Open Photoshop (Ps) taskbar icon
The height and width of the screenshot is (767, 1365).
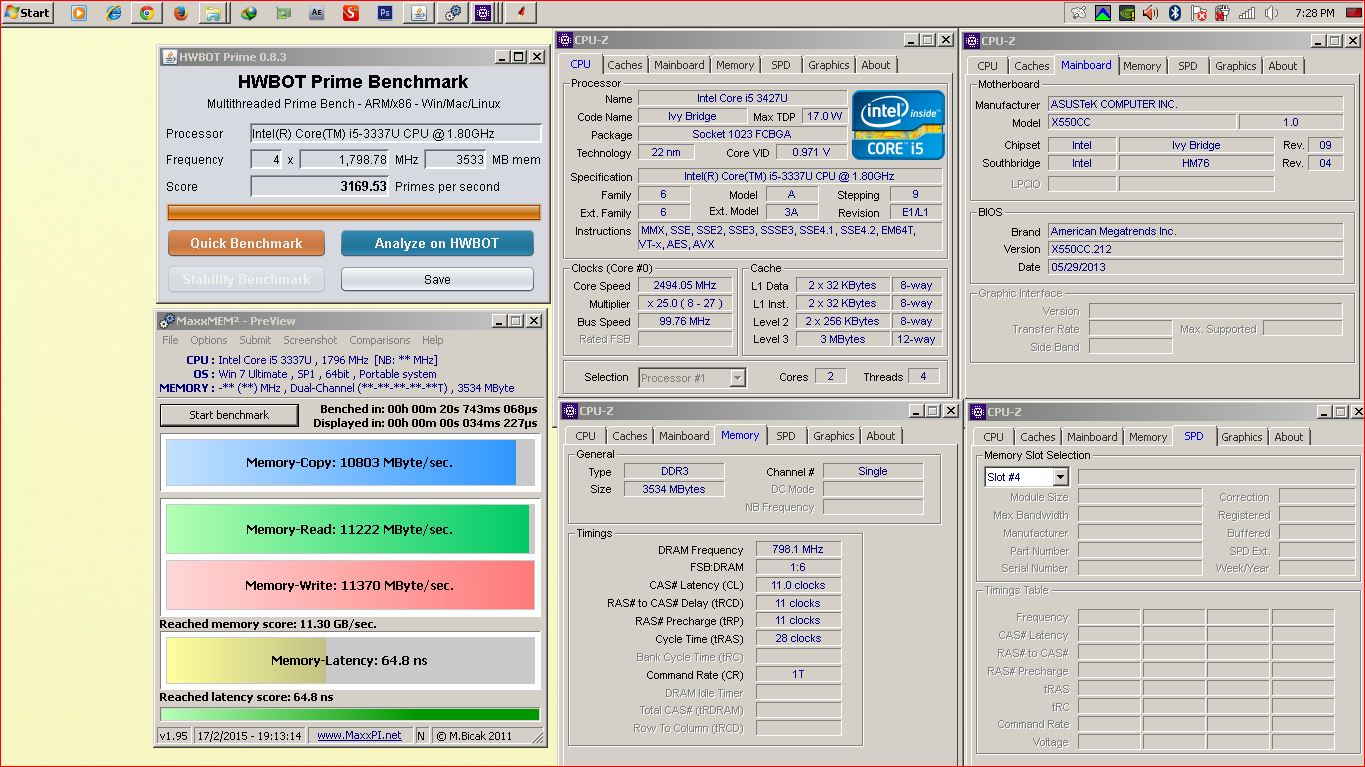(x=385, y=13)
